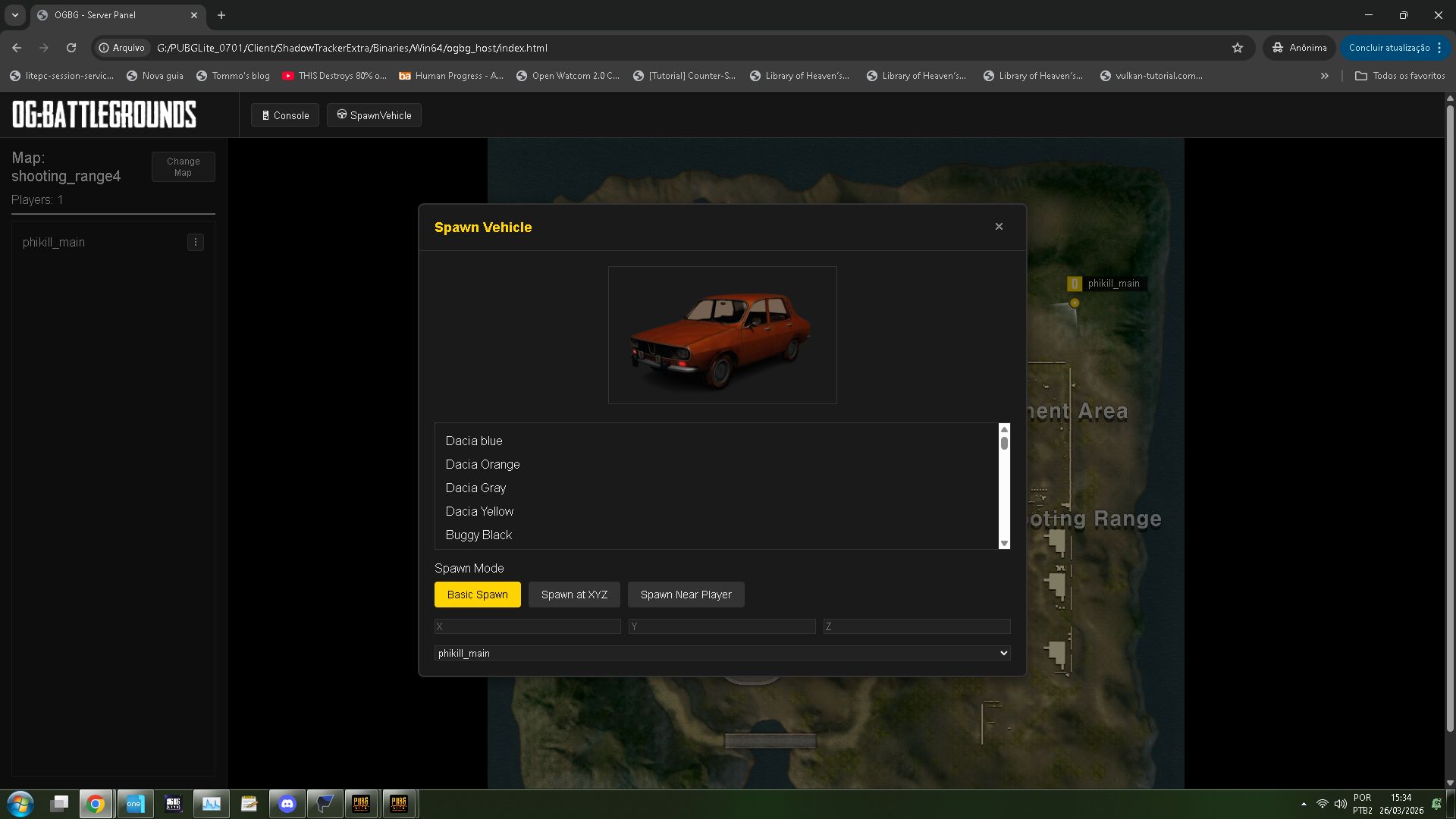Go back in browser history
The width and height of the screenshot is (1456, 819).
point(17,48)
